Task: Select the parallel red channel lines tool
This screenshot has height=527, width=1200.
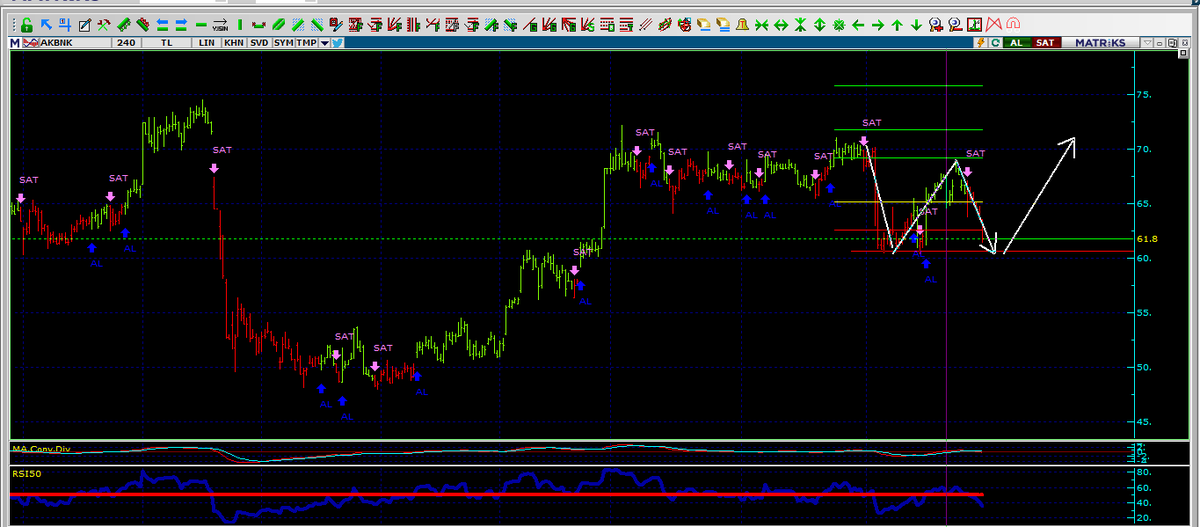Action: pos(645,25)
